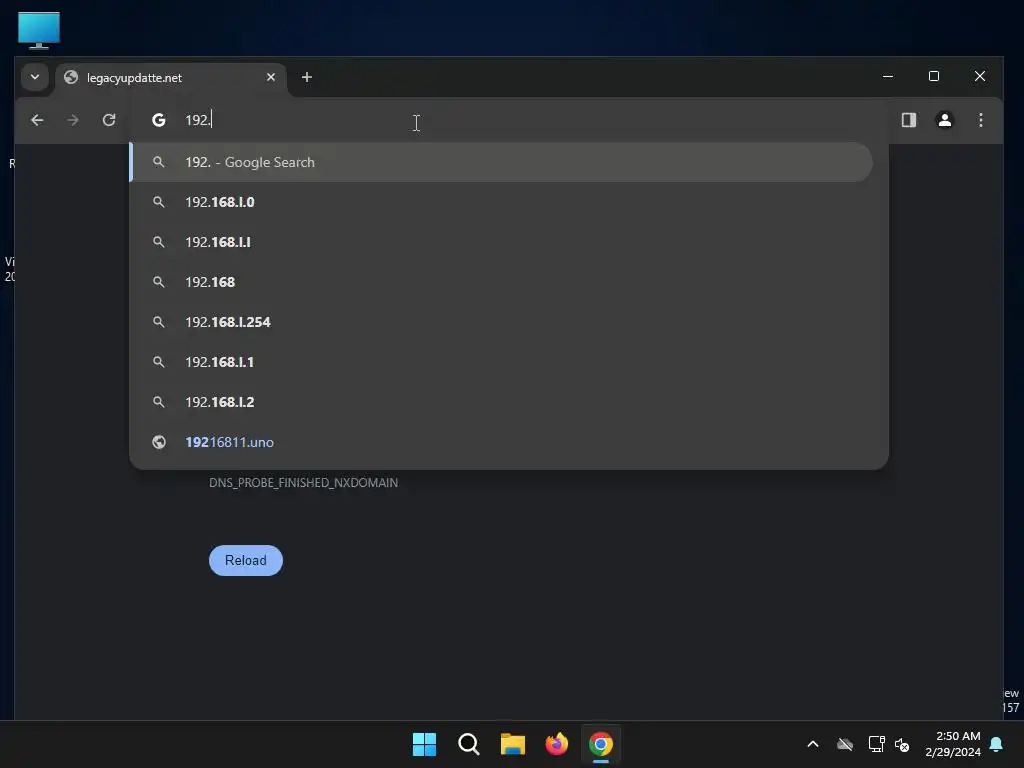Click the blue Reload button

click(x=246, y=560)
